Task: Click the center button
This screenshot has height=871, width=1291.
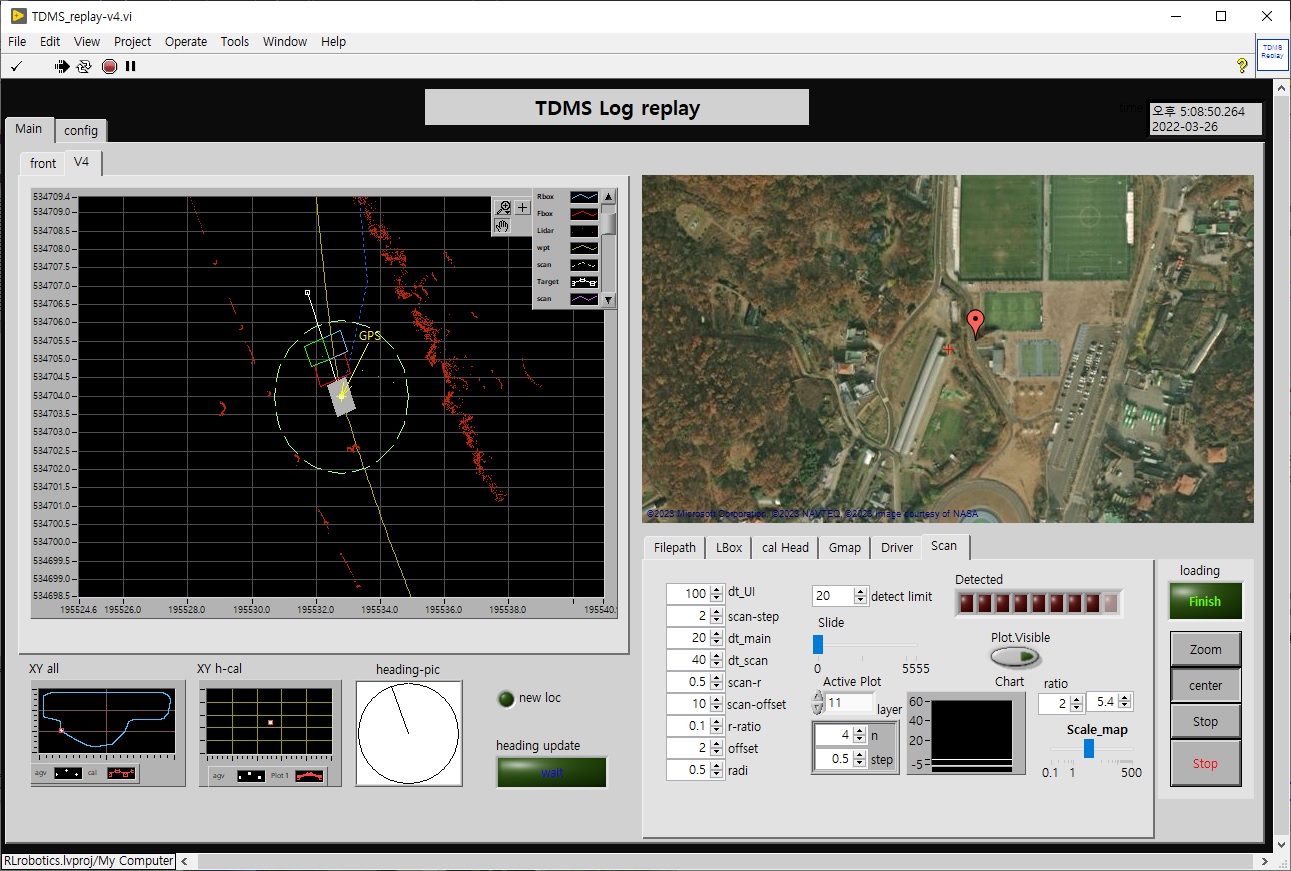Action: click(x=1205, y=685)
